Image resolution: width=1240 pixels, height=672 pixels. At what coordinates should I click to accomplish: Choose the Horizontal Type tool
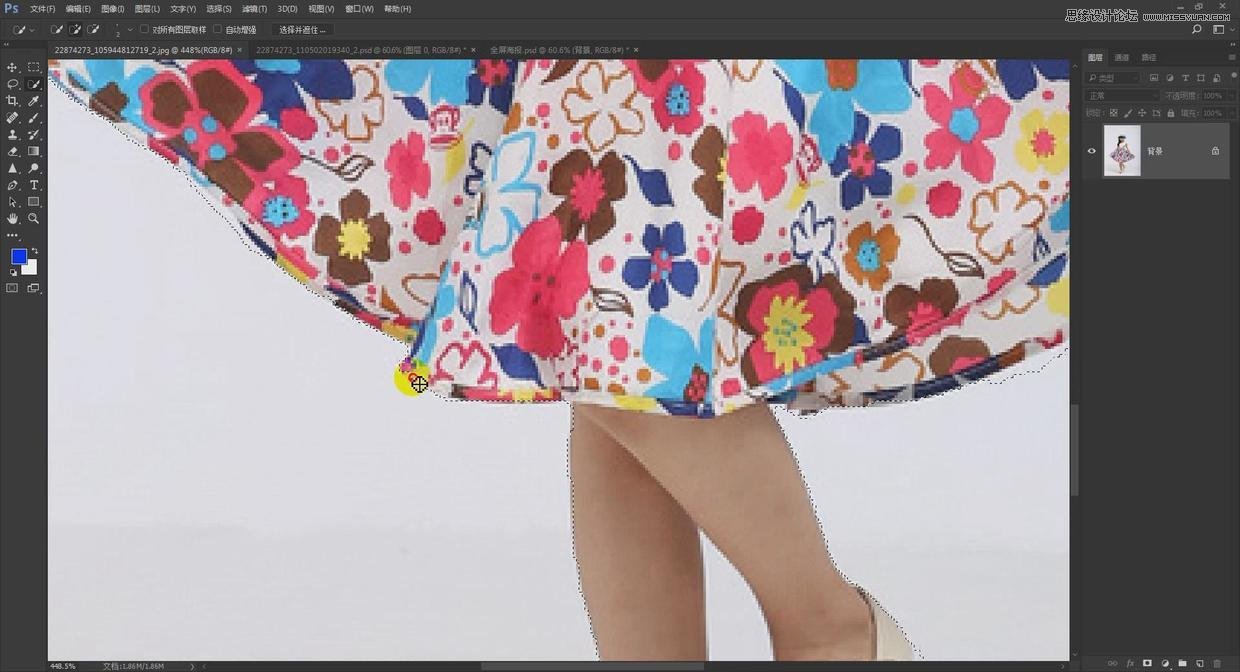coord(34,185)
